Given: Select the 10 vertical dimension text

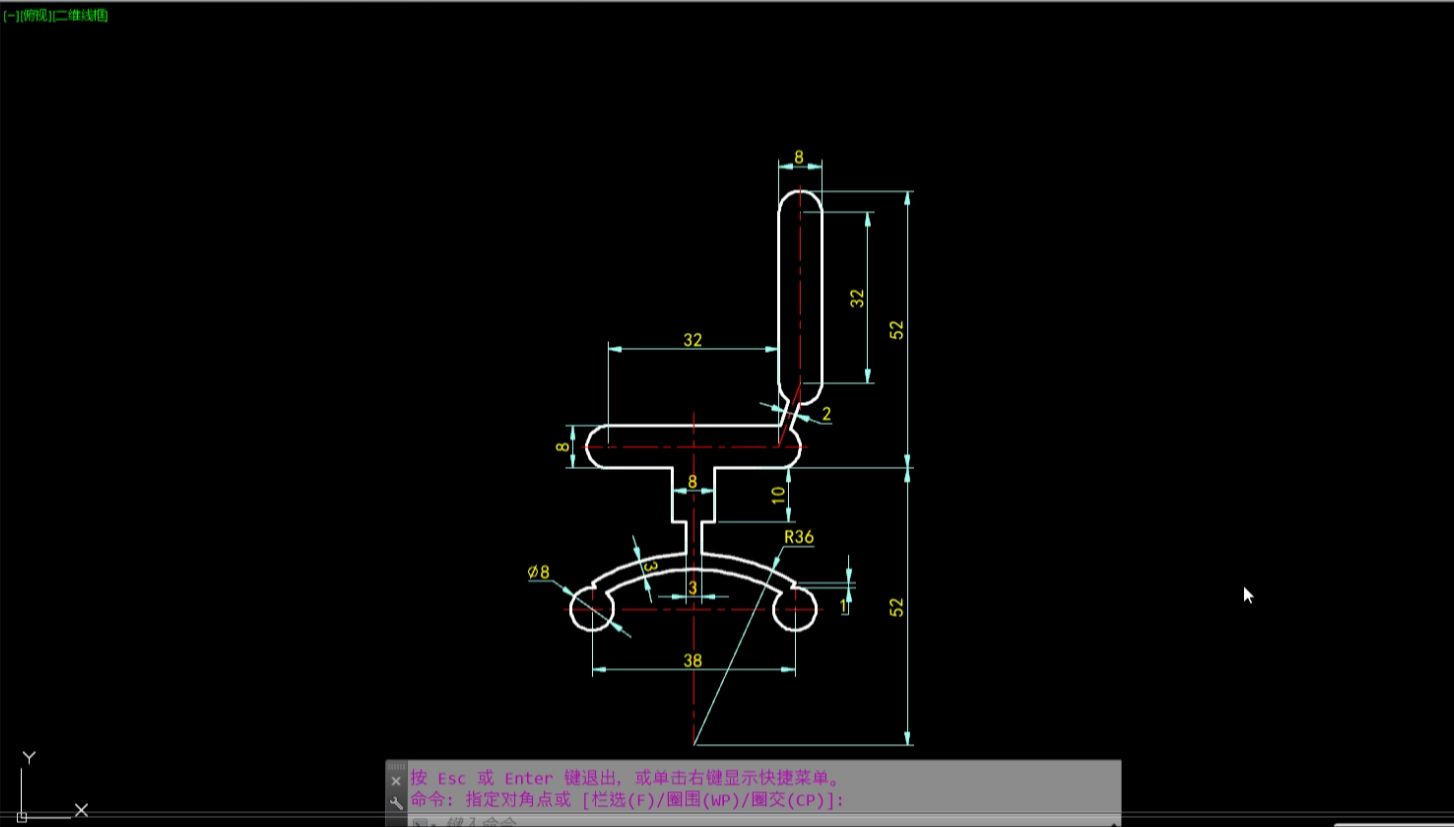Looking at the screenshot, I should pos(778,494).
